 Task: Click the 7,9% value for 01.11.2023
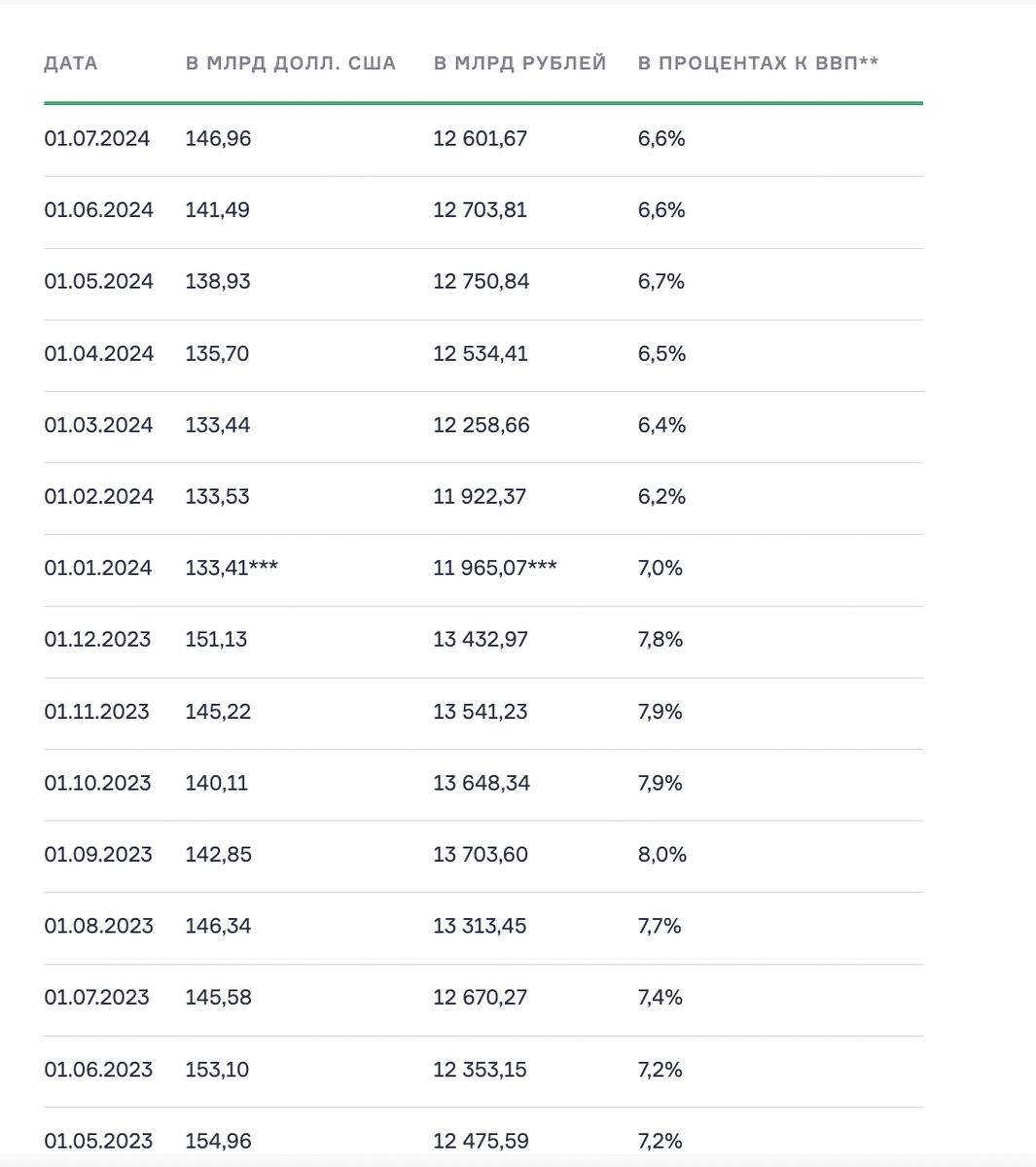point(661,712)
